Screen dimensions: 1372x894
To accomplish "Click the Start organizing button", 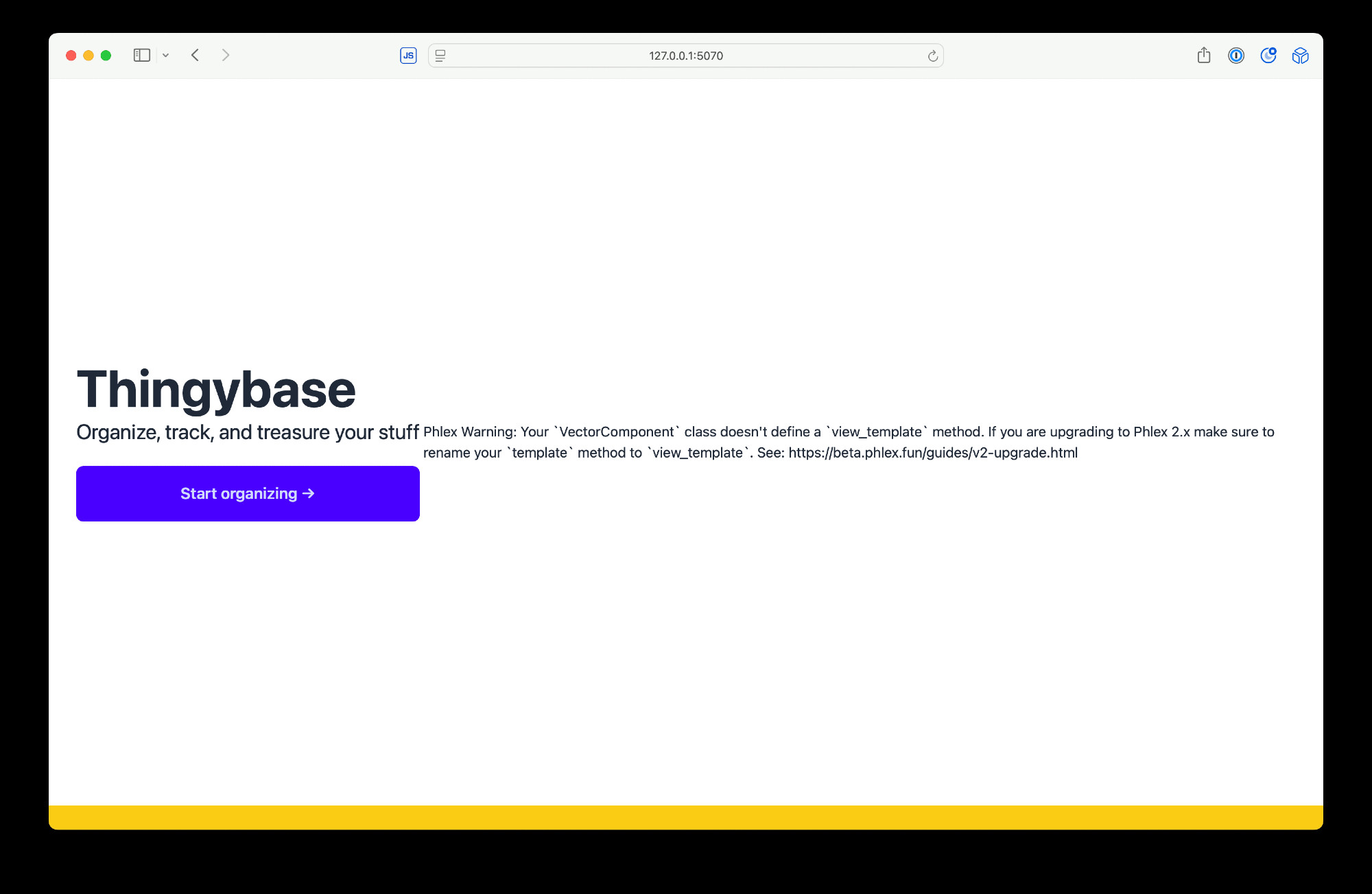I will [248, 493].
